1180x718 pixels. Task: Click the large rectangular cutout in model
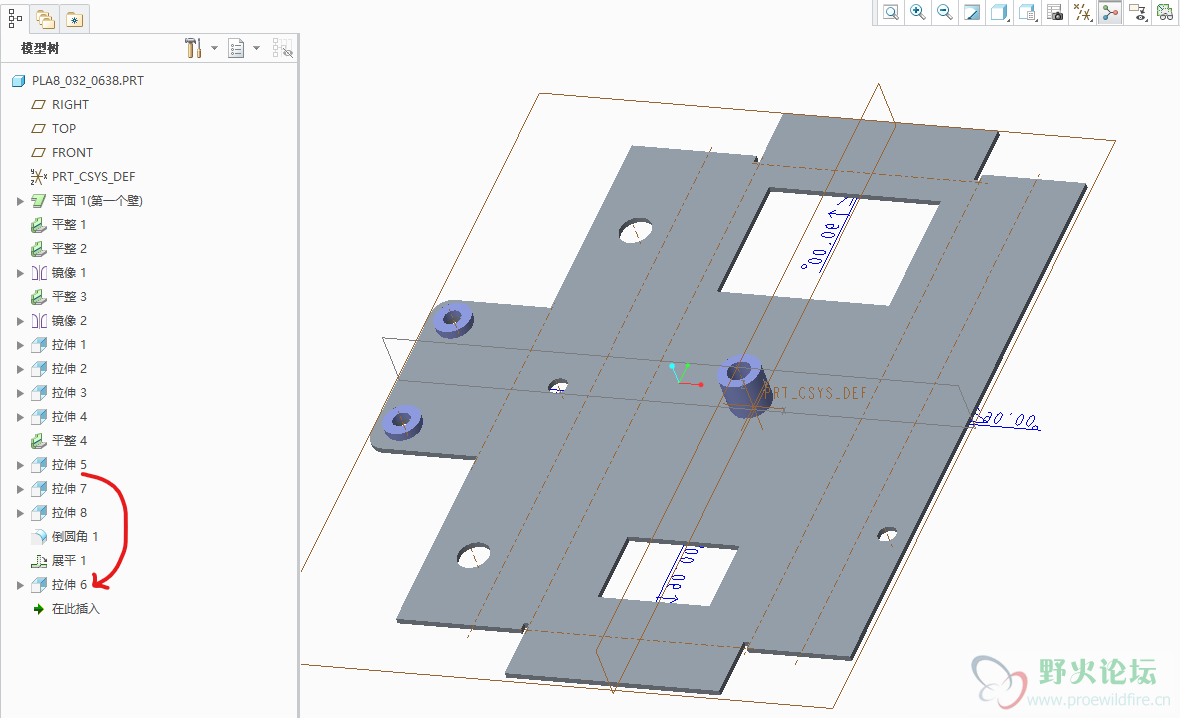(x=829, y=248)
